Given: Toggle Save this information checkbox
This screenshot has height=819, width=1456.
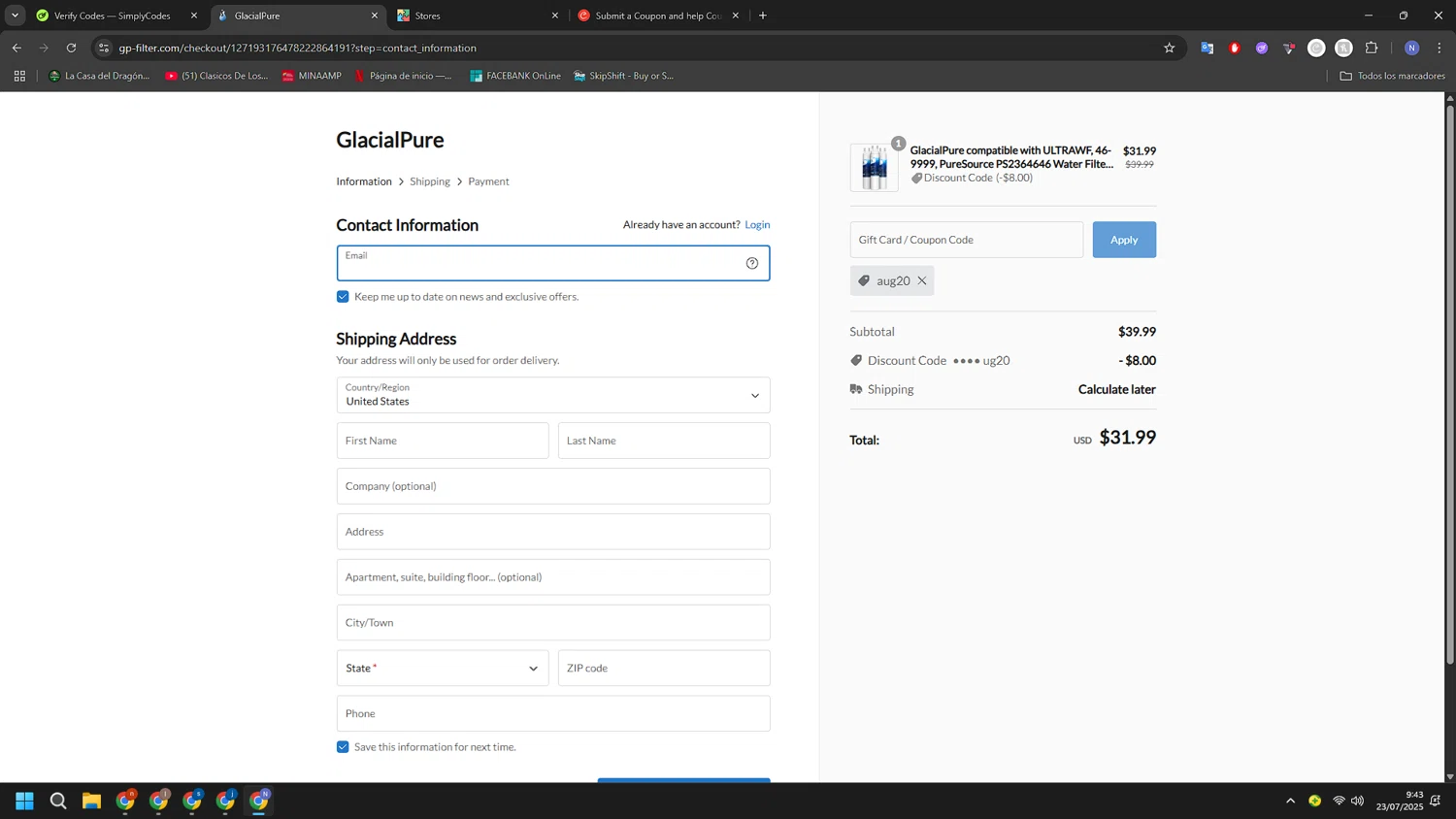Looking at the screenshot, I should pyautogui.click(x=343, y=747).
